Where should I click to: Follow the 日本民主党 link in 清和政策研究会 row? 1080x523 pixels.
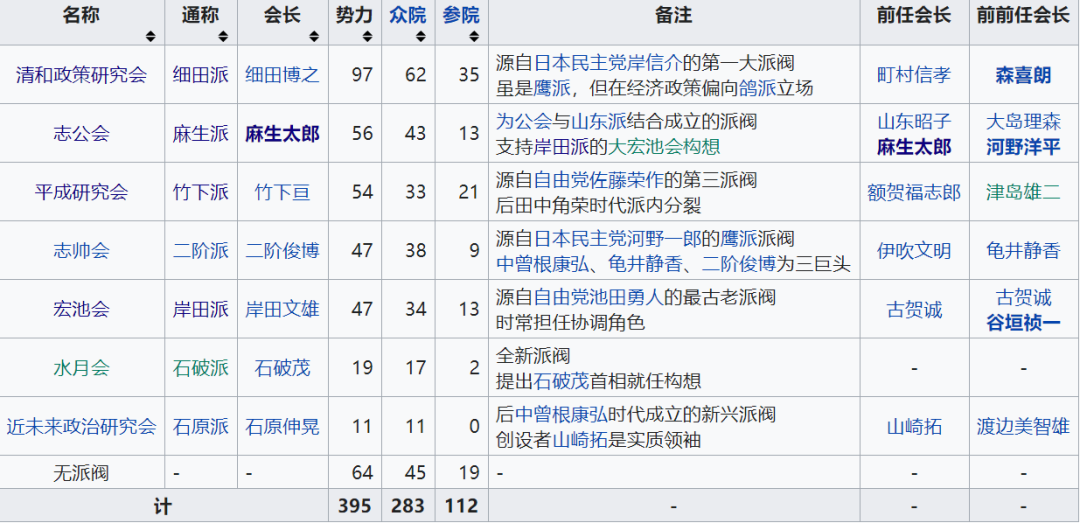click(580, 63)
